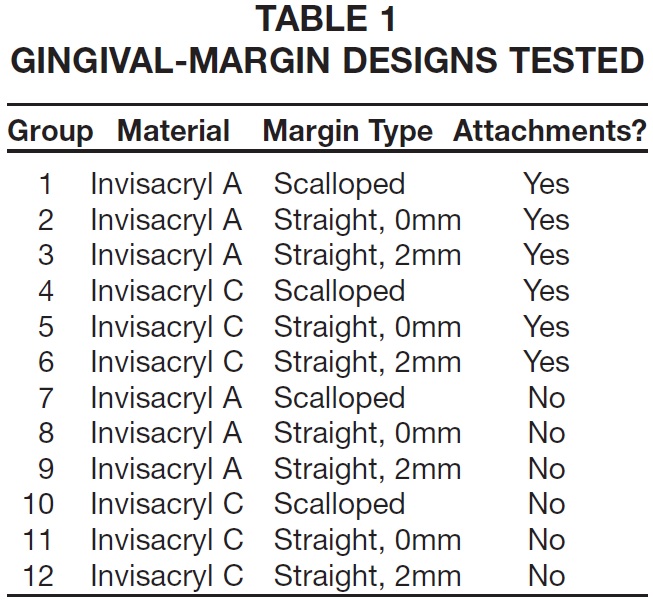The height and width of the screenshot is (607, 653).
Task: Select group number 11 cell
Action: click(x=38, y=540)
